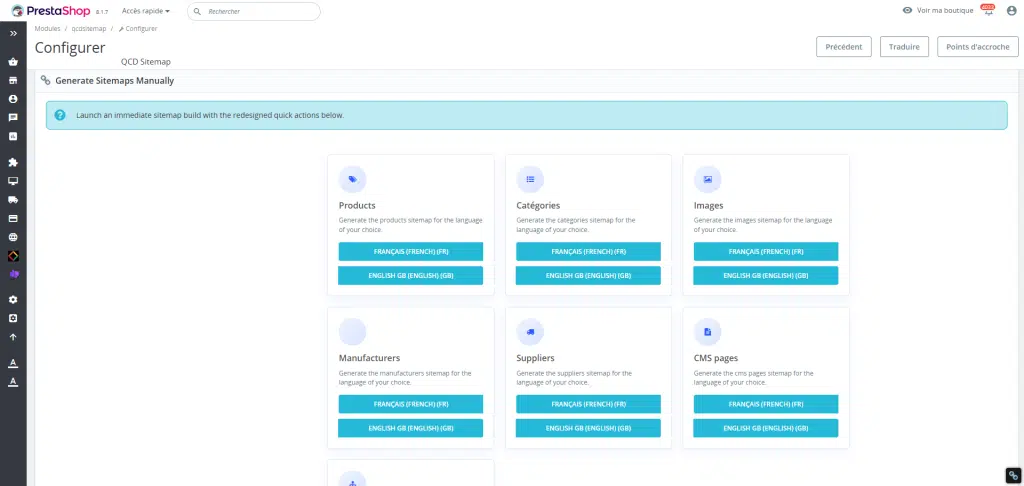Click the Configurer page title
The height and width of the screenshot is (486, 1024).
click(70, 48)
